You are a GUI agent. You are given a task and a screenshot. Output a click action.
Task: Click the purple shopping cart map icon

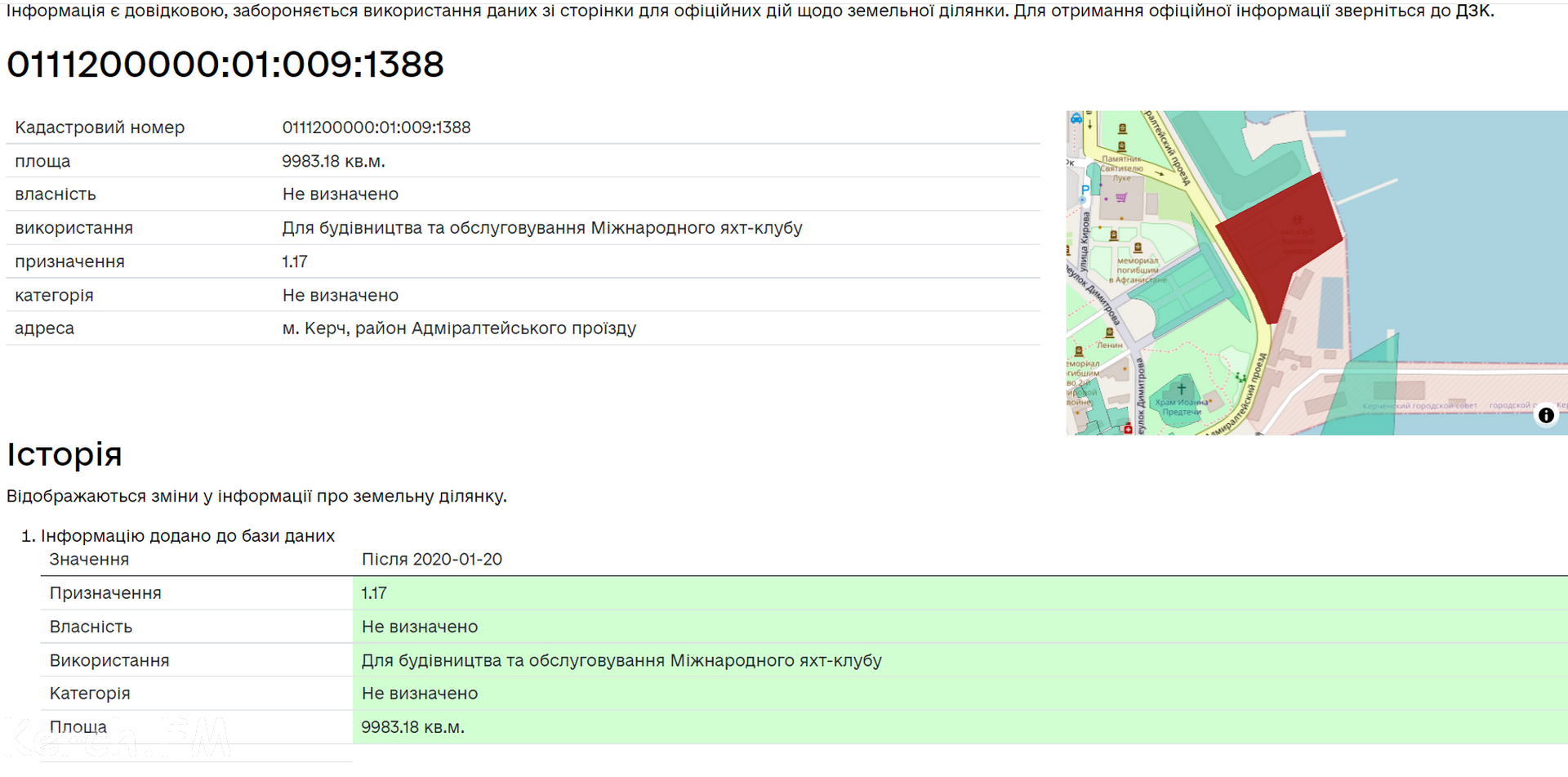pyautogui.click(x=1121, y=197)
